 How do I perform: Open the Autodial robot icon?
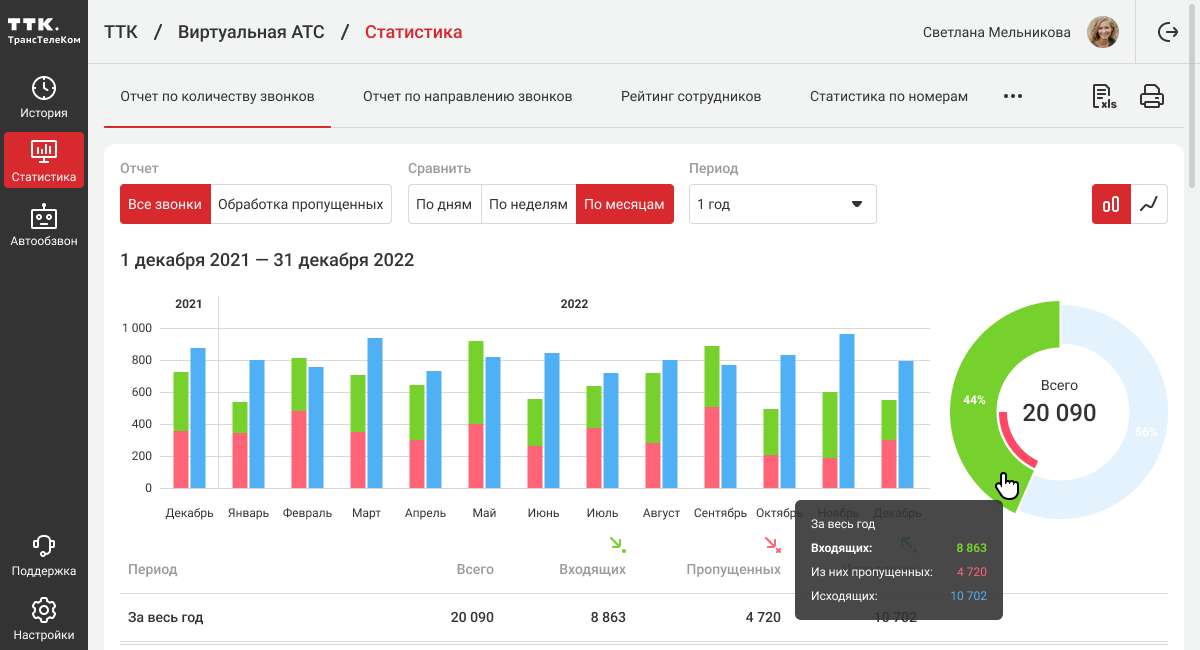pyautogui.click(x=43, y=225)
